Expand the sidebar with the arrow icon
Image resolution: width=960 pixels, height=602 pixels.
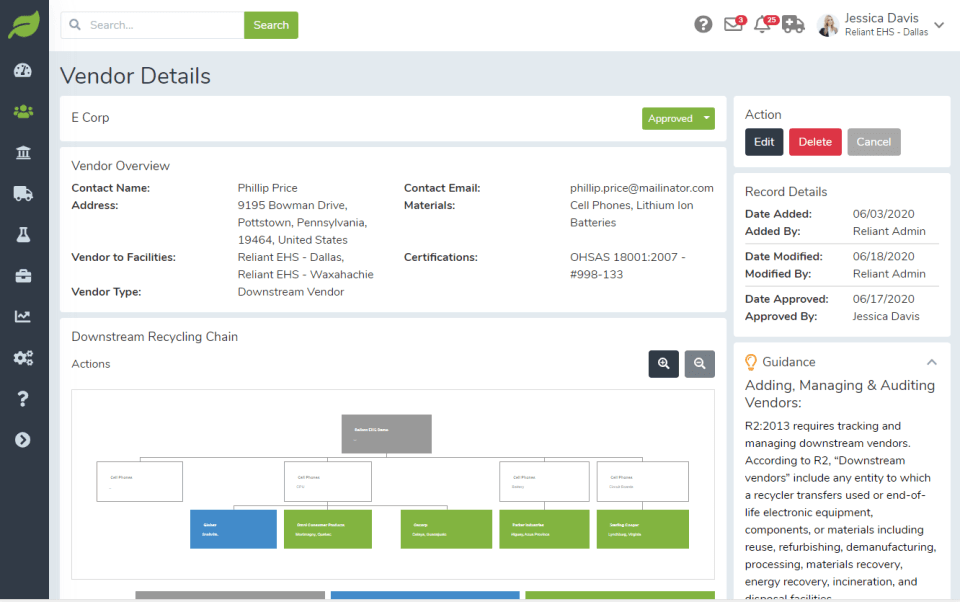click(x=23, y=440)
